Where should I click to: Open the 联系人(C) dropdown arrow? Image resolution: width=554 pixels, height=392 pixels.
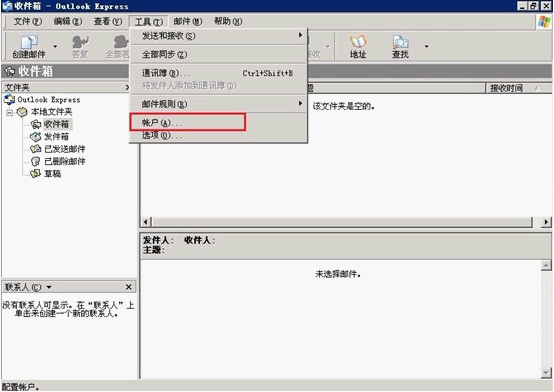tap(49, 287)
